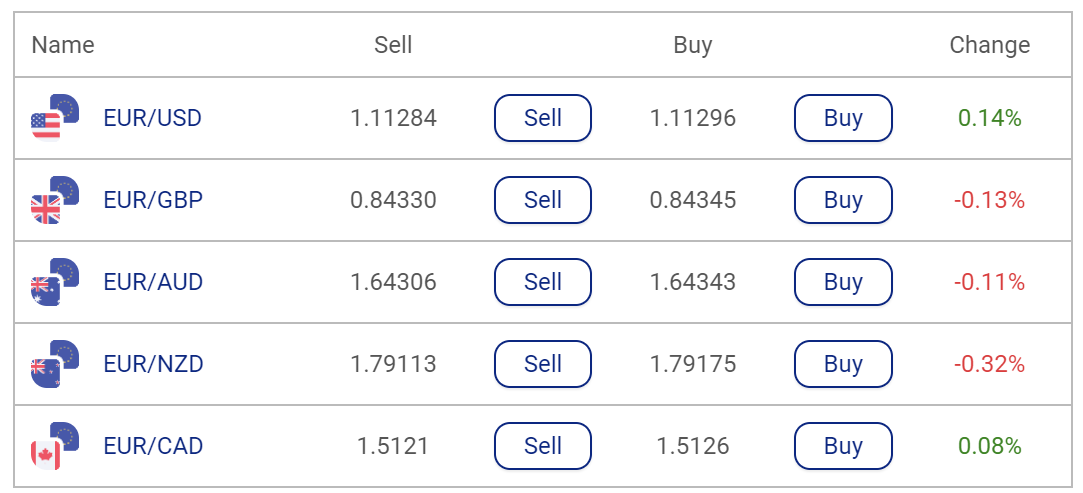Click the EUR/USD flag pair icon
1083x493 pixels.
point(55,117)
